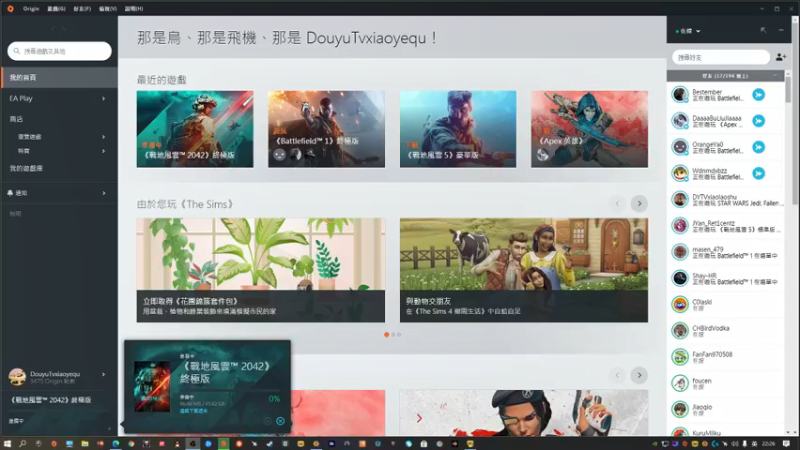This screenshot has width=800, height=450.
Task: Click the magnifier icon in game search box
Action: (x=17, y=51)
